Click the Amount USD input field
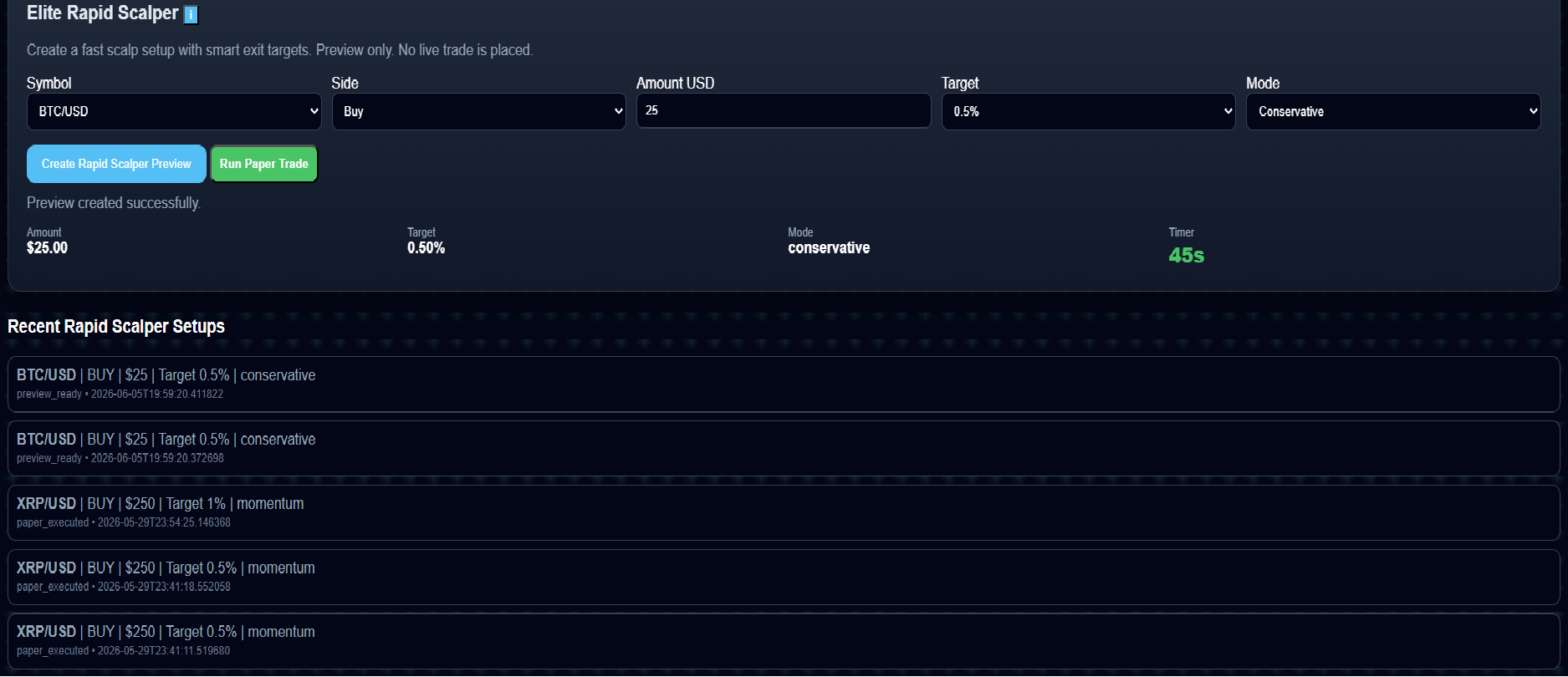1568x677 pixels. tap(784, 110)
